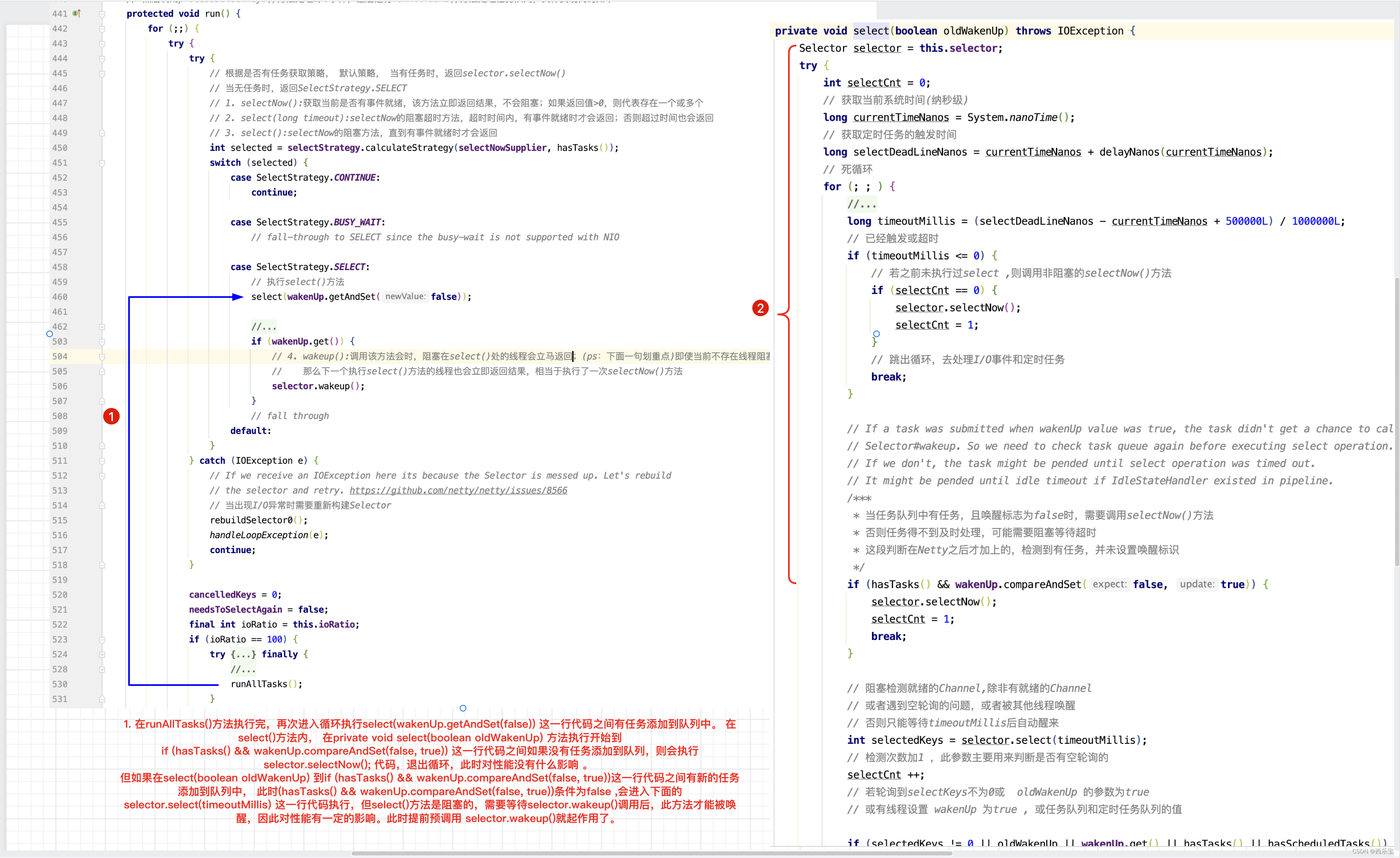Open the github netty issues 8566 link
The height and width of the screenshot is (858, 1400).
click(x=458, y=490)
